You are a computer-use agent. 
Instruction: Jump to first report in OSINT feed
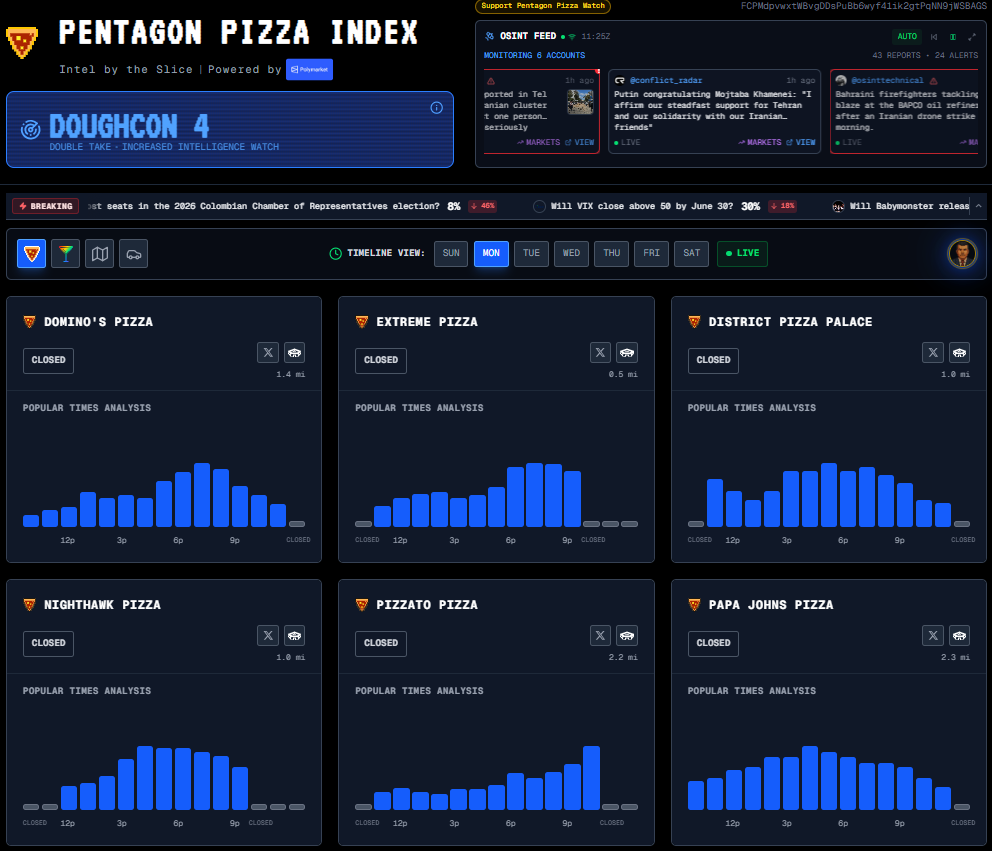click(934, 37)
